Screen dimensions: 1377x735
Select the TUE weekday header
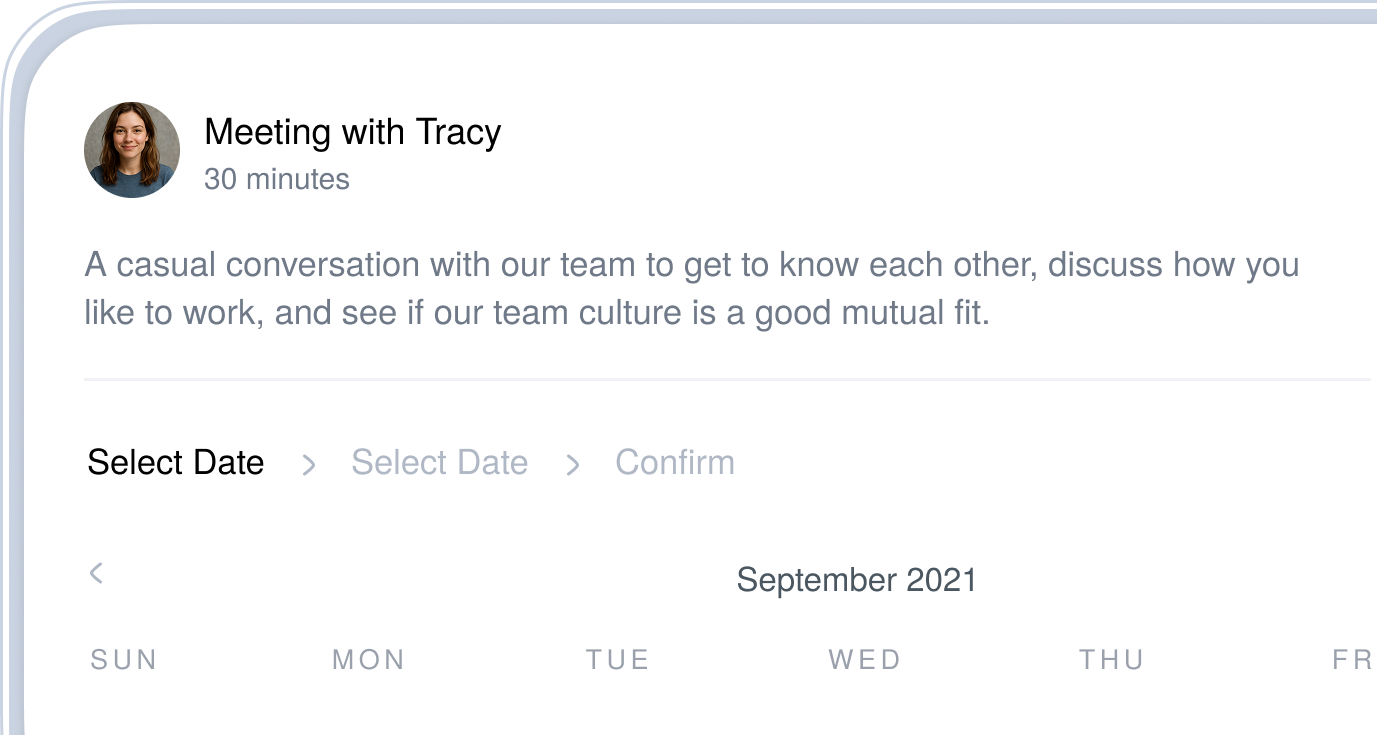pyautogui.click(x=618, y=660)
